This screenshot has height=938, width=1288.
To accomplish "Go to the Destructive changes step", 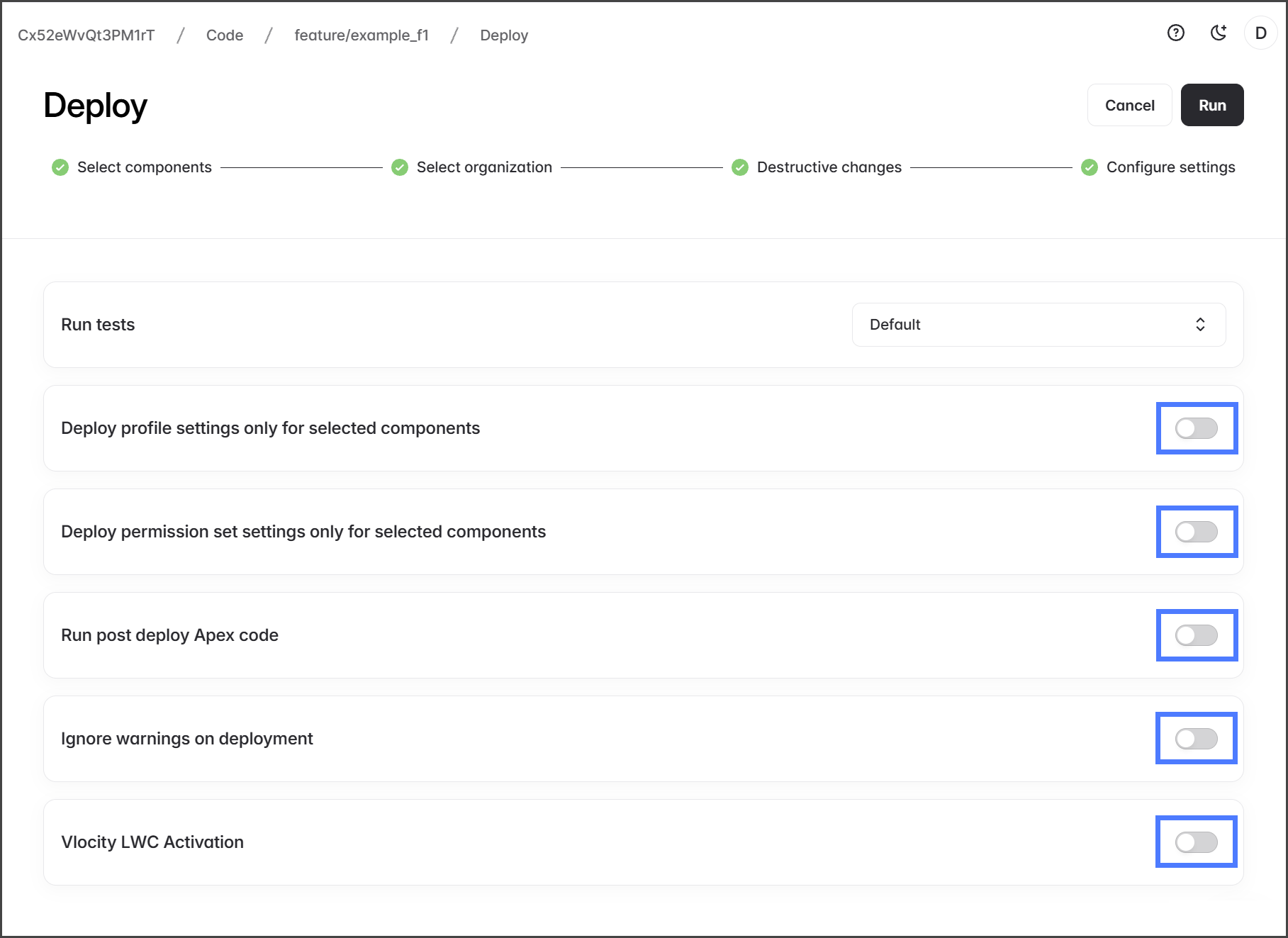I will point(829,167).
